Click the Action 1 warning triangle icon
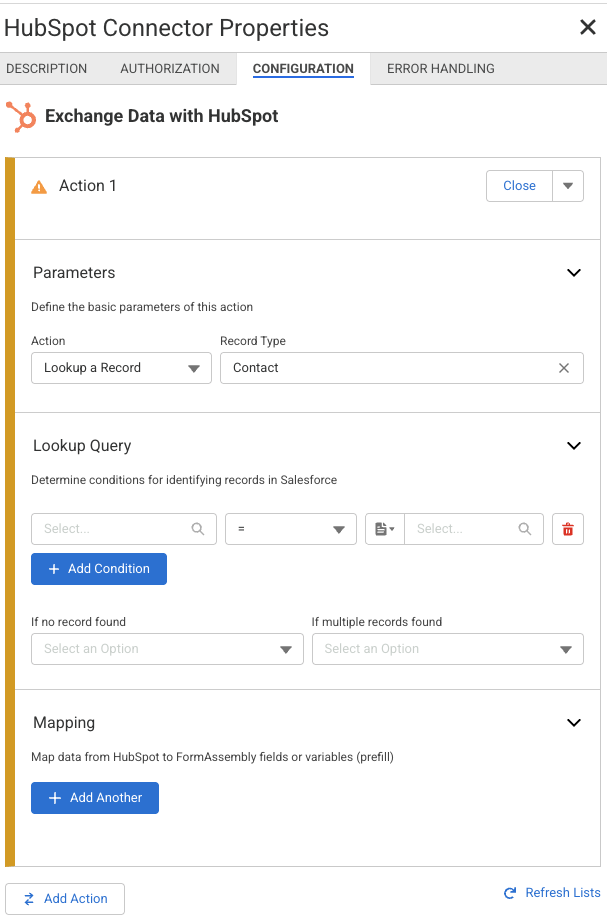Image resolution: width=607 pixels, height=921 pixels. pyautogui.click(x=40, y=186)
